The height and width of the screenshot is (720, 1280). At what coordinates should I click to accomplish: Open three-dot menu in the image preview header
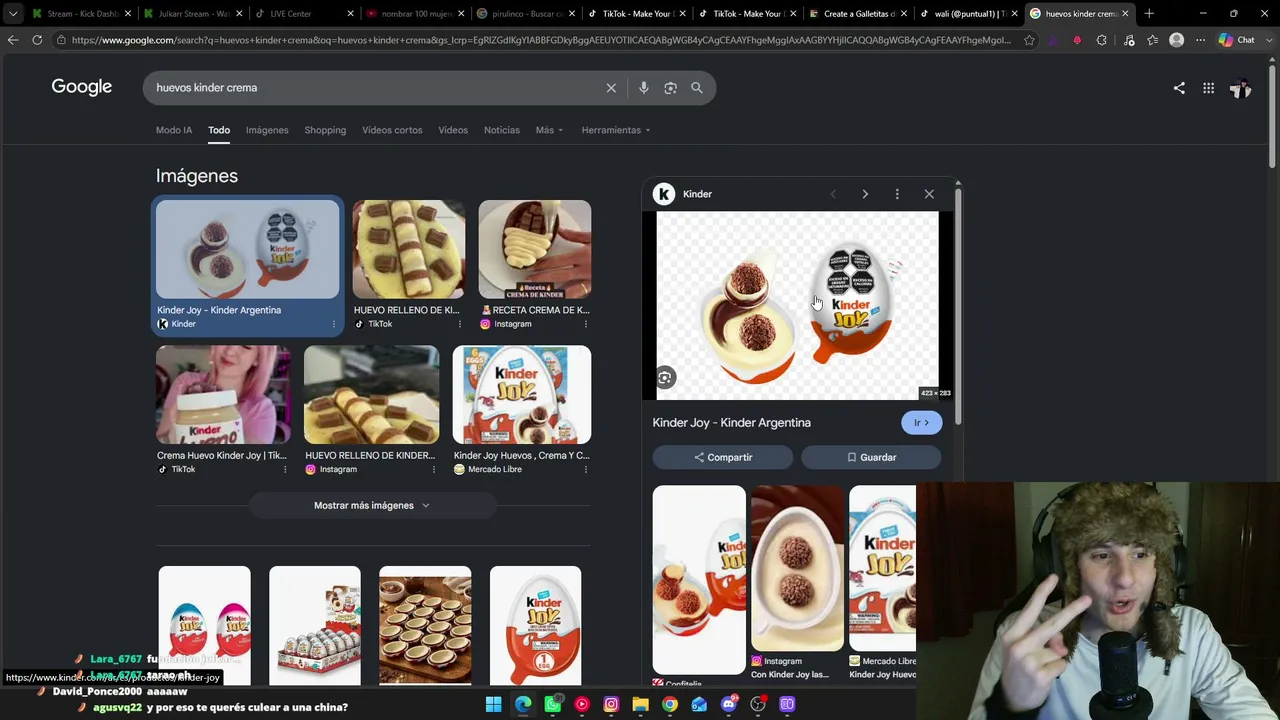click(x=897, y=194)
